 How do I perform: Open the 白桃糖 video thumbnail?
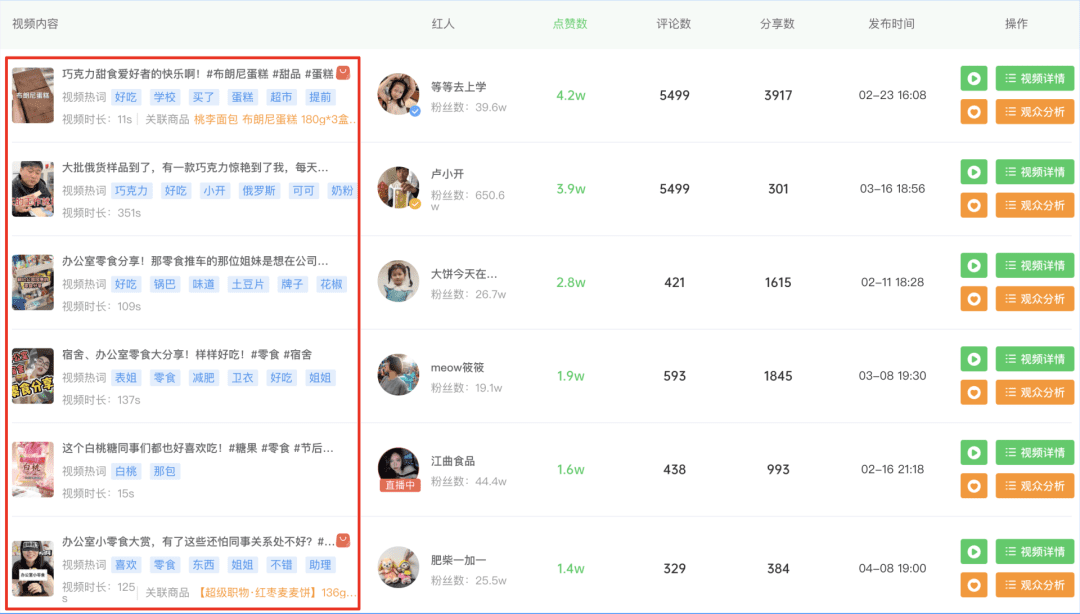(x=33, y=469)
